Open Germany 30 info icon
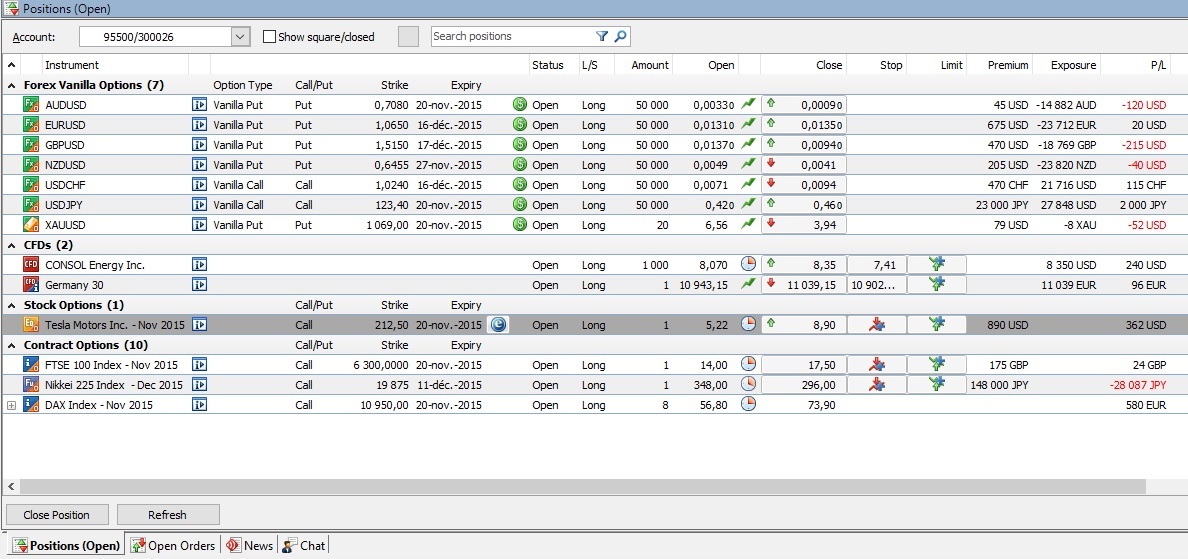Screen dimensions: 1188x559 pos(199,285)
